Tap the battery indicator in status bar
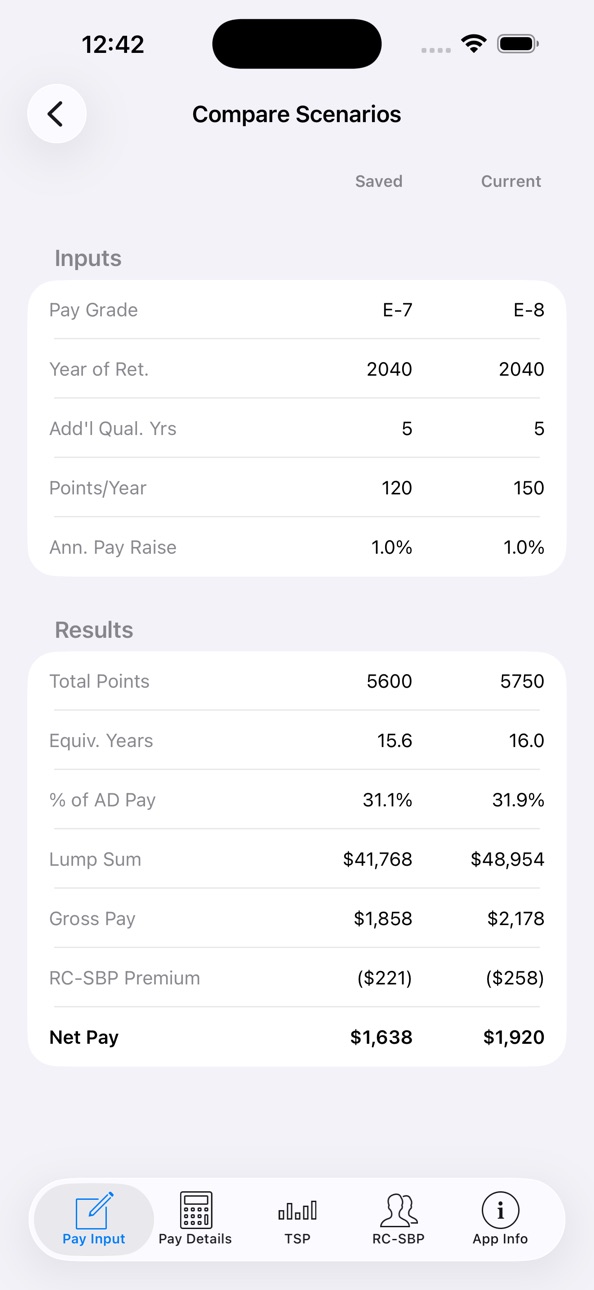The image size is (594, 1290). [518, 44]
